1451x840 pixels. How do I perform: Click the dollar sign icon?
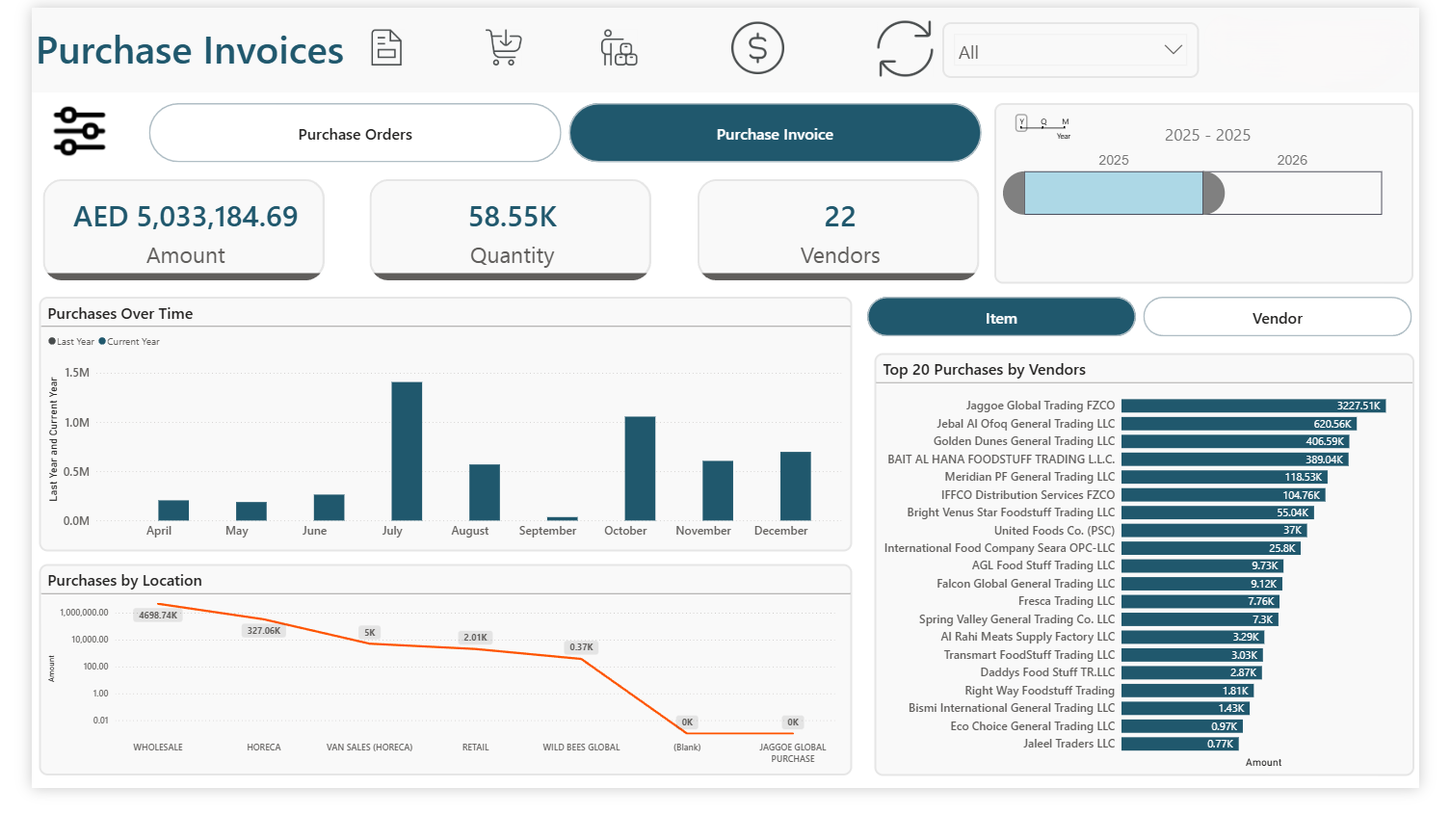tap(757, 48)
